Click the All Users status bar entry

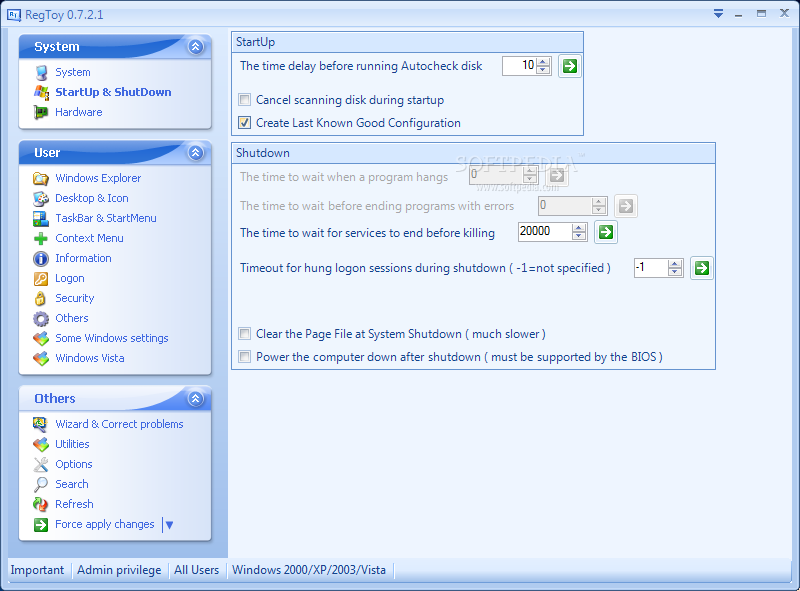[196, 570]
